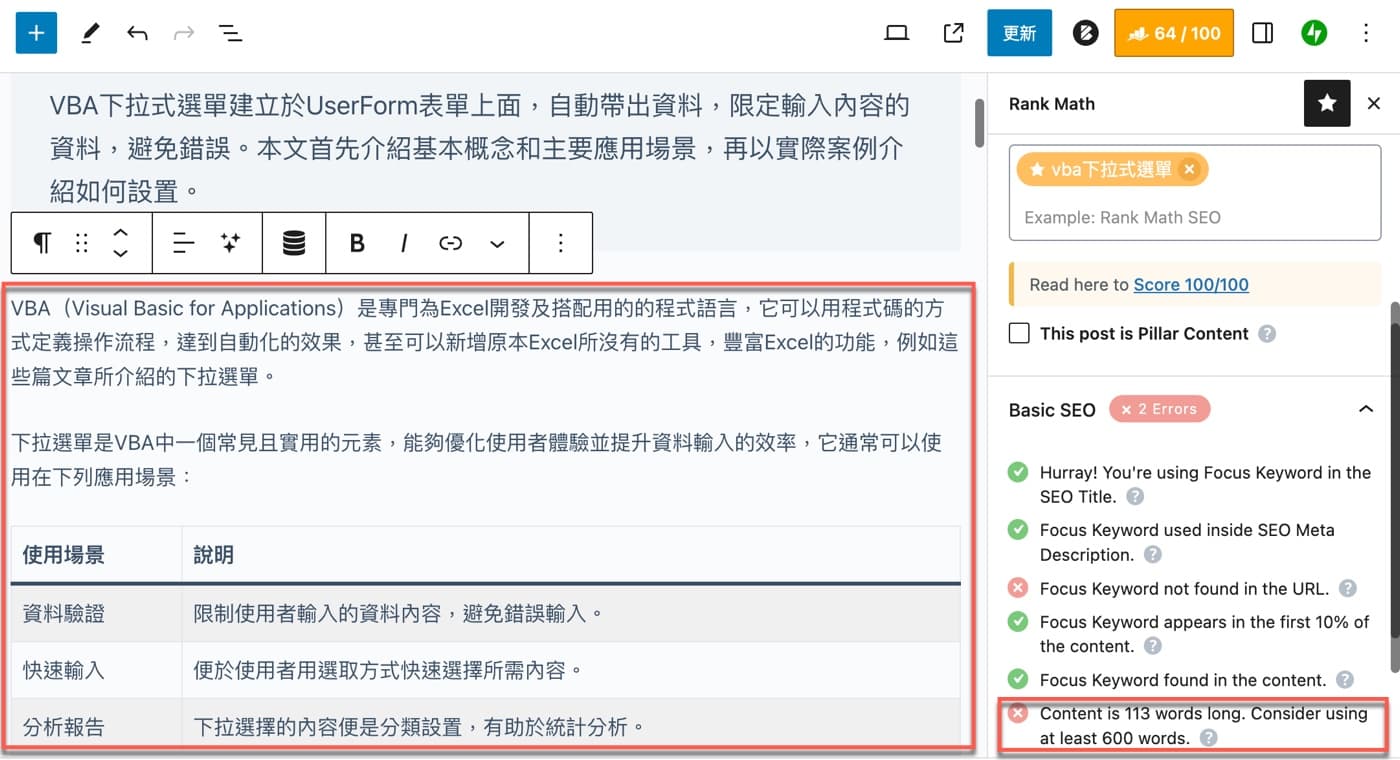Click the blue block inserter plus button
Screen dimensions: 1400x760
click(36, 33)
